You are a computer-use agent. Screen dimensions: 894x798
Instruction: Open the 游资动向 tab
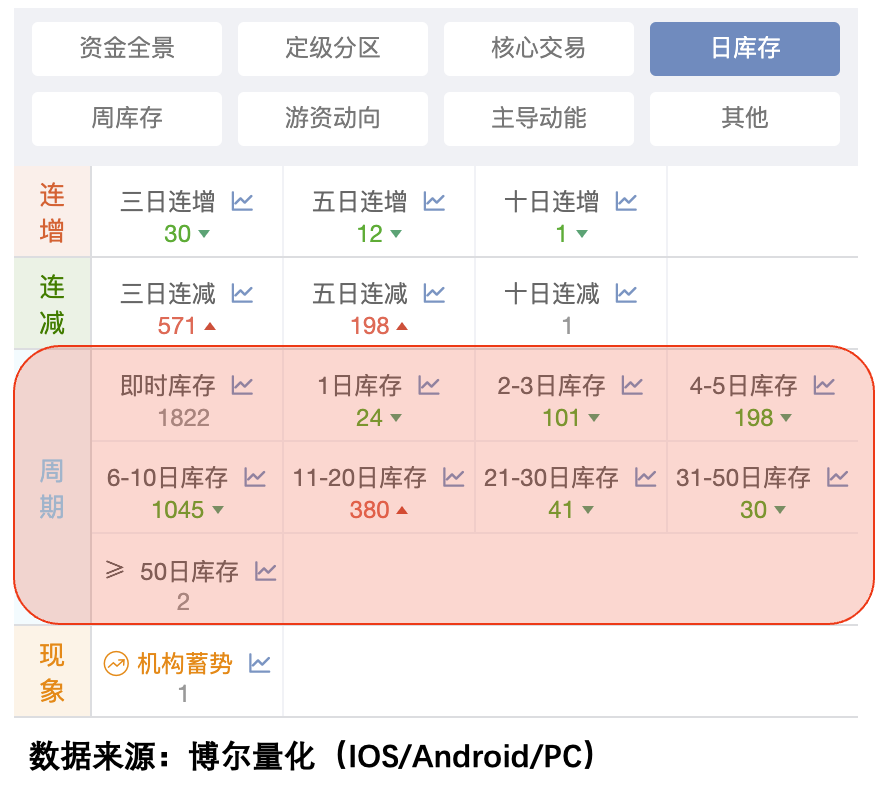pos(333,119)
